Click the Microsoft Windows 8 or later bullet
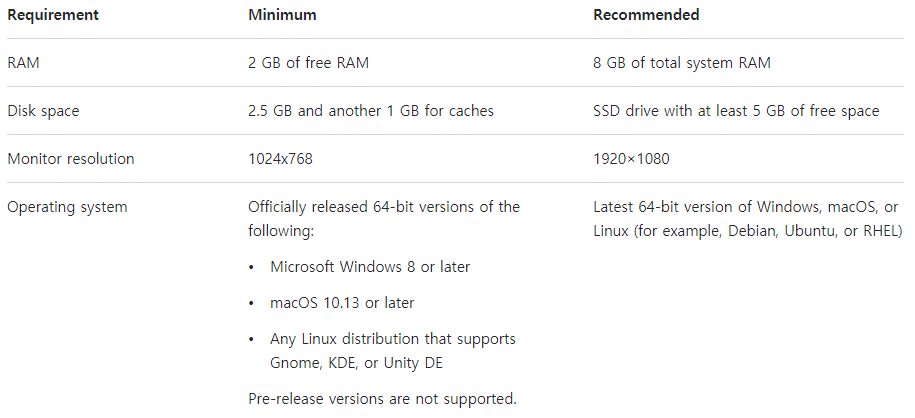The image size is (915, 418). (x=370, y=267)
